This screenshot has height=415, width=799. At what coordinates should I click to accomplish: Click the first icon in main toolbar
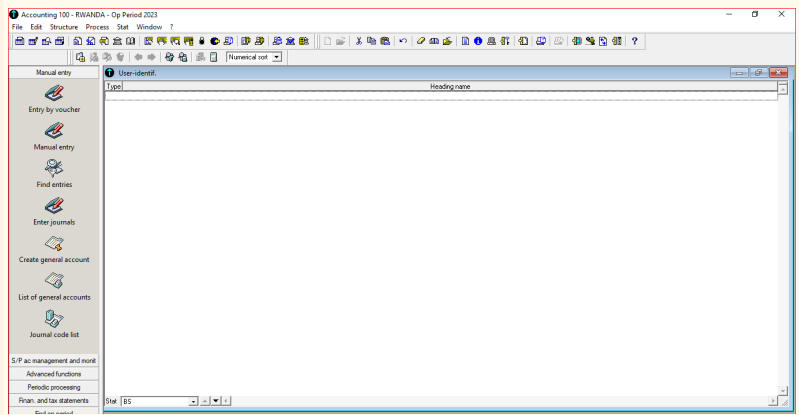(19, 41)
